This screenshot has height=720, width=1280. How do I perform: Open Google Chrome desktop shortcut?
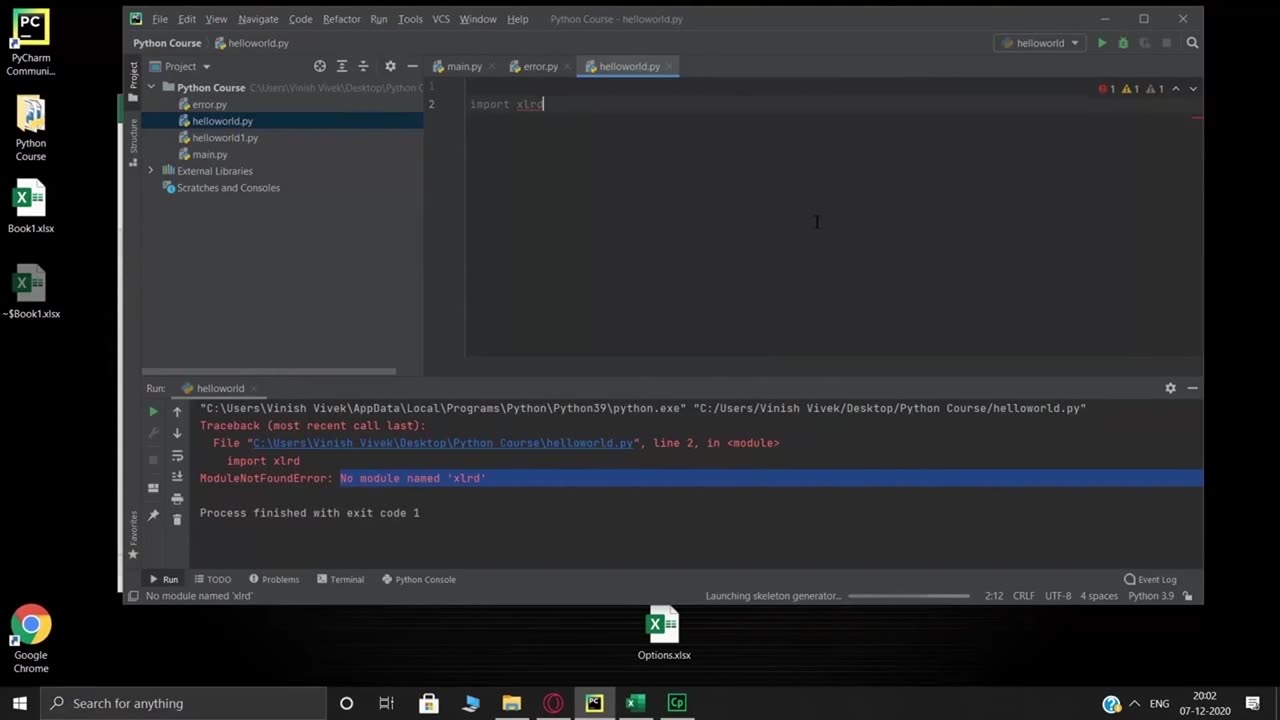(x=31, y=640)
